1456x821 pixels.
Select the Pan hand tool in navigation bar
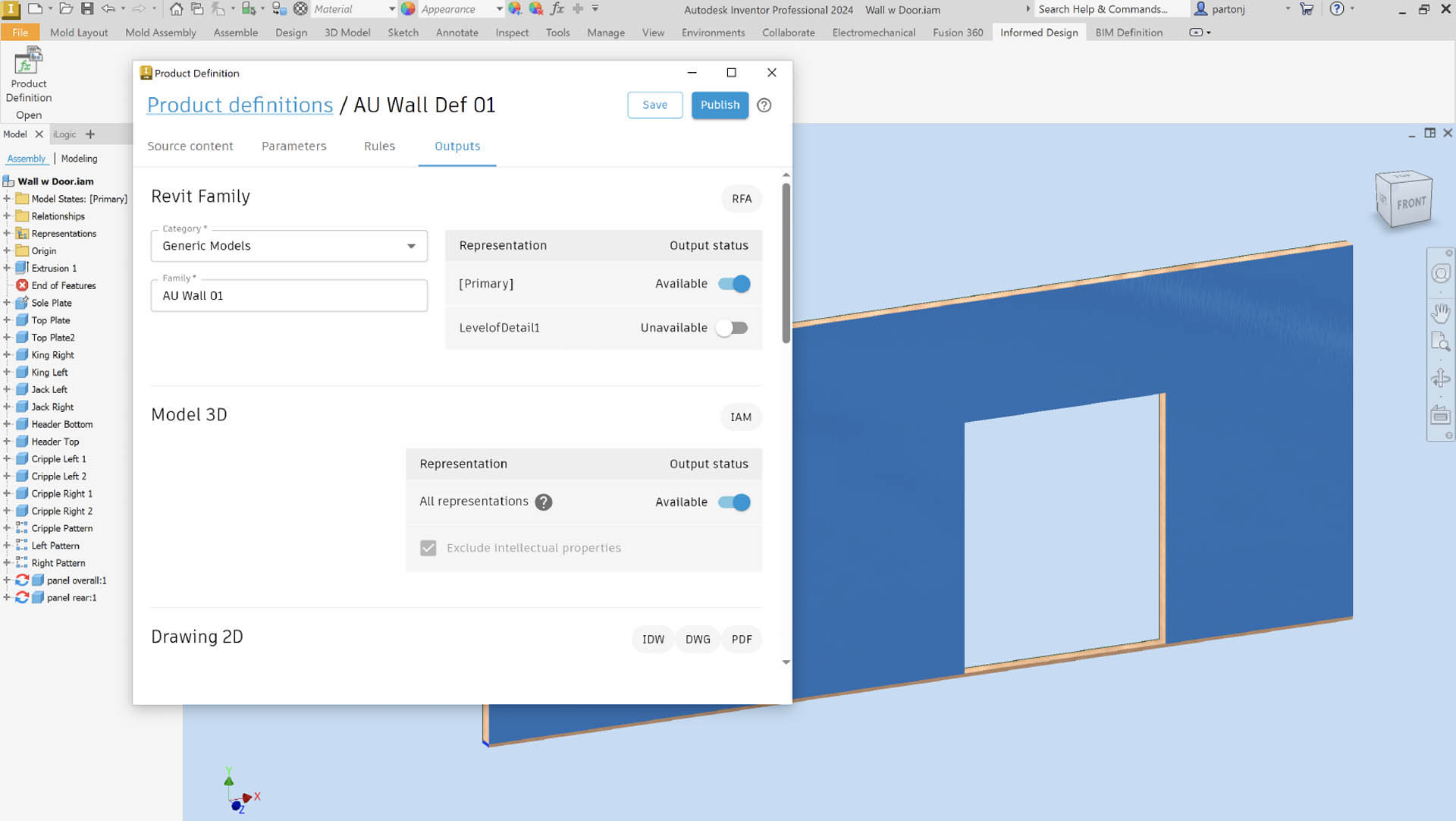(x=1440, y=312)
